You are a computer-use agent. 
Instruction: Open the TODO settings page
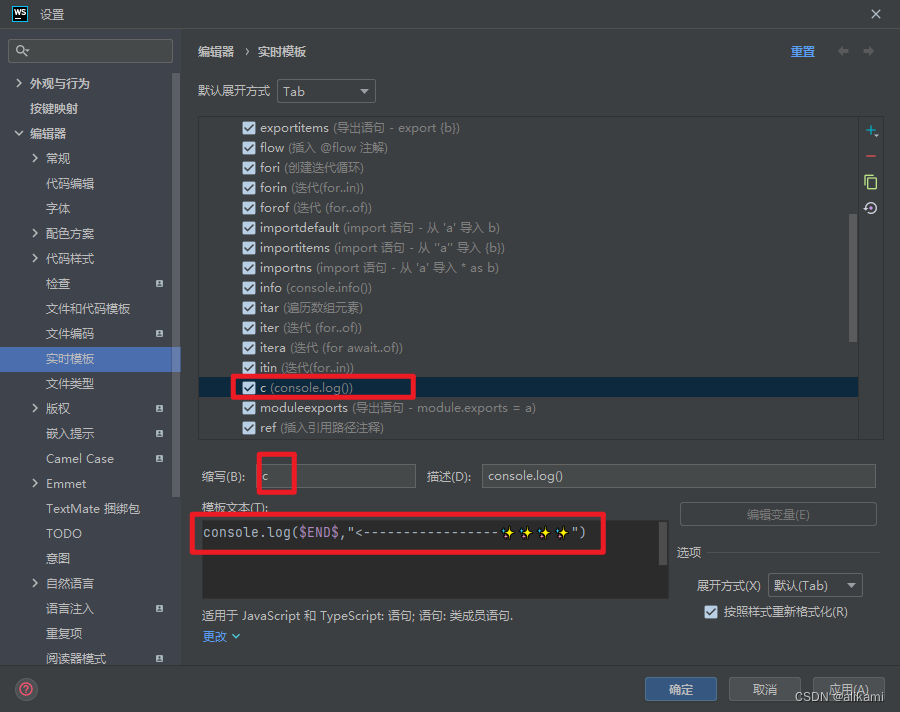(x=63, y=533)
